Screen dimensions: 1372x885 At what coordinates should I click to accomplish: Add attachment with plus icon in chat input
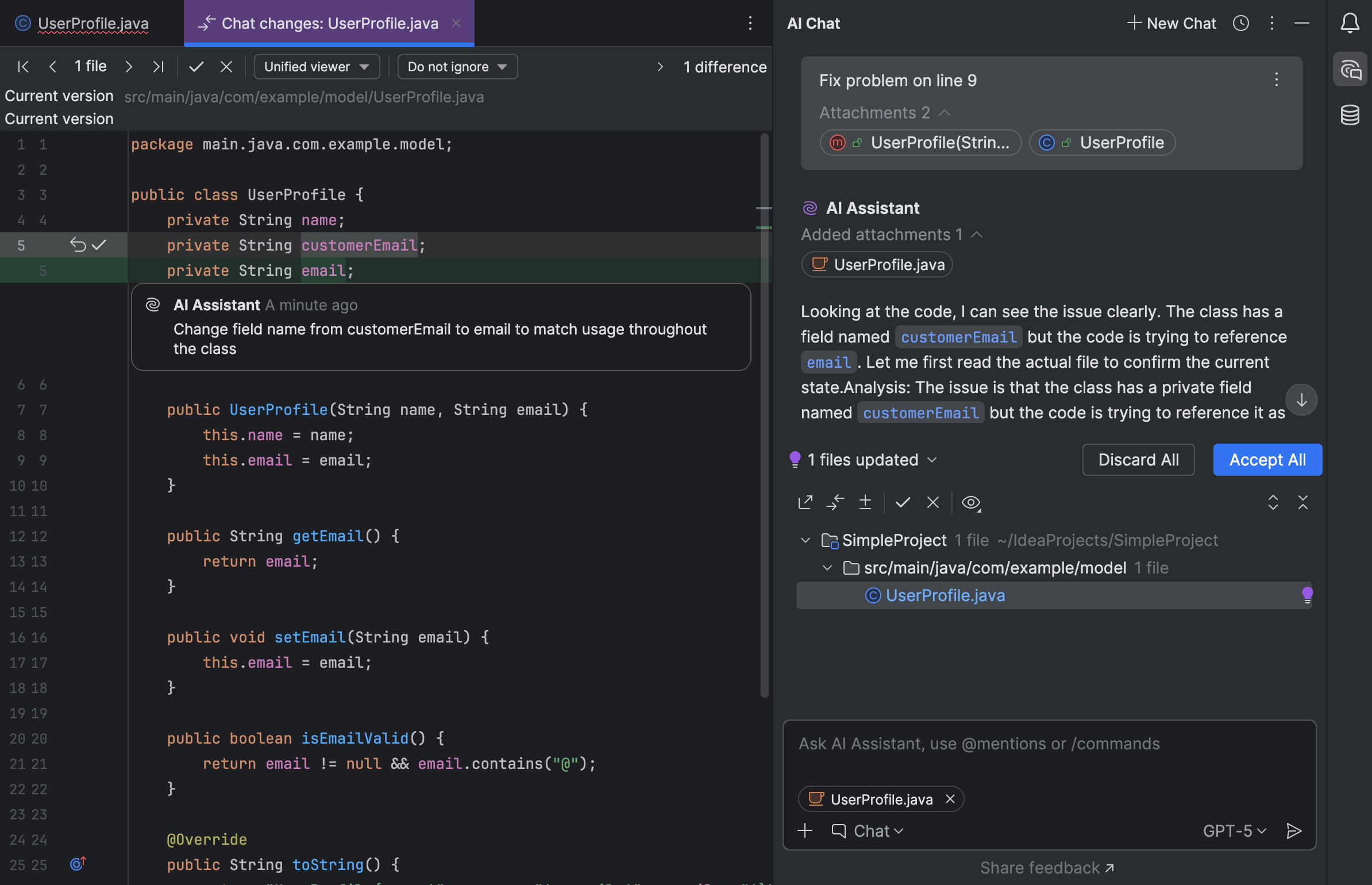pyautogui.click(x=805, y=830)
